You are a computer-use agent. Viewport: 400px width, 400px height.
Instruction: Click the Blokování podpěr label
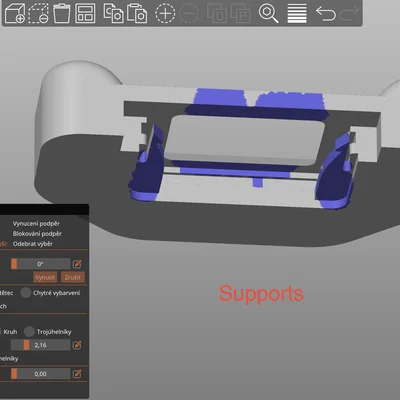point(37,233)
